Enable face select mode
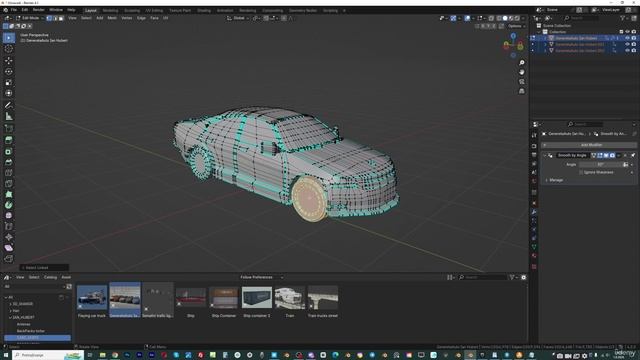Screen dimensions: 640x360 pos(61,18)
